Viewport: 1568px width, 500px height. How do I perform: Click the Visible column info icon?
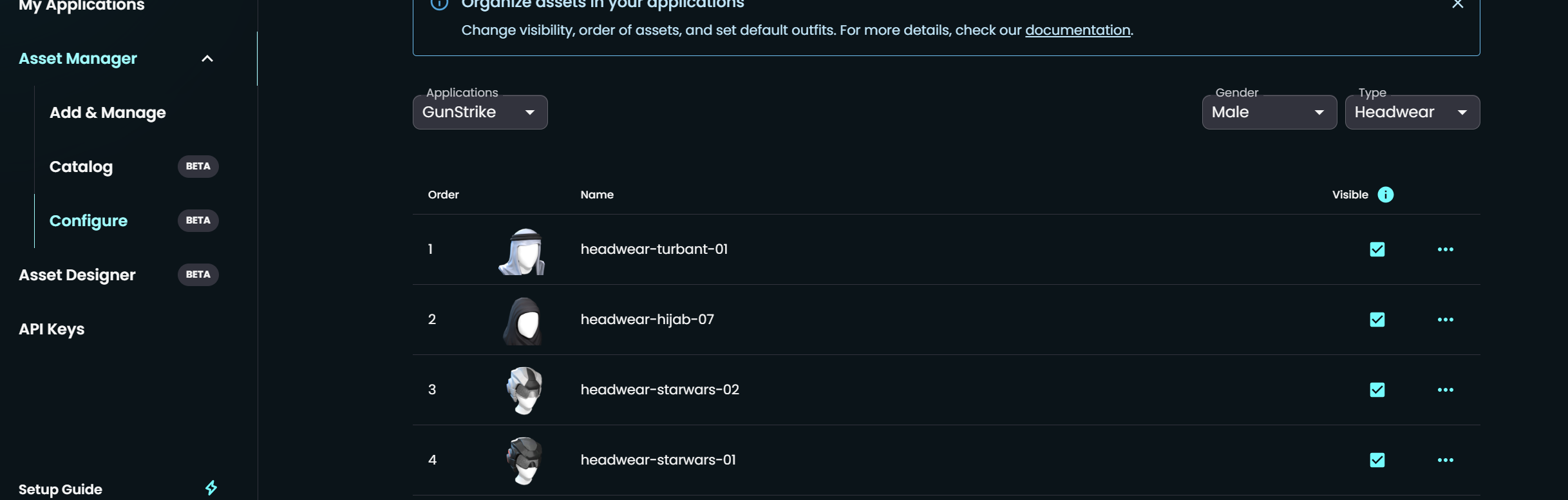(1385, 195)
